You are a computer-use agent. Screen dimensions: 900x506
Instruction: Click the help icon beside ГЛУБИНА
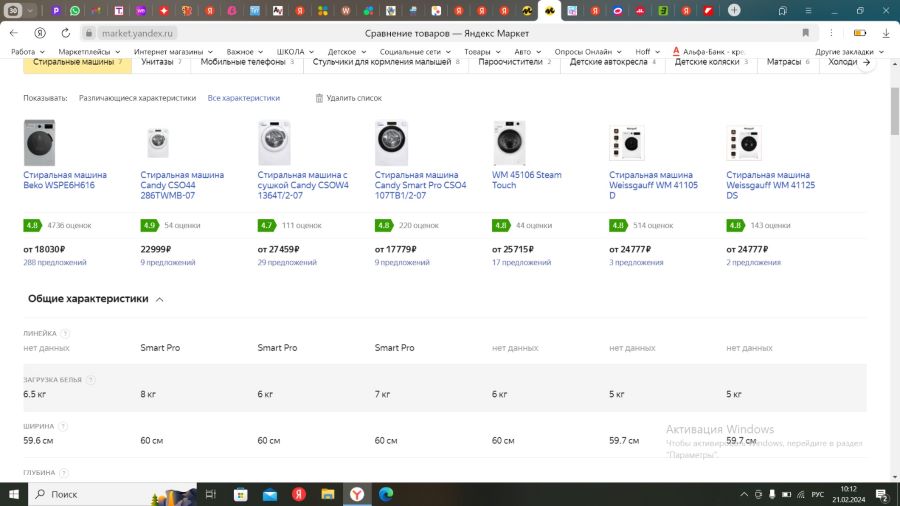pos(64,473)
